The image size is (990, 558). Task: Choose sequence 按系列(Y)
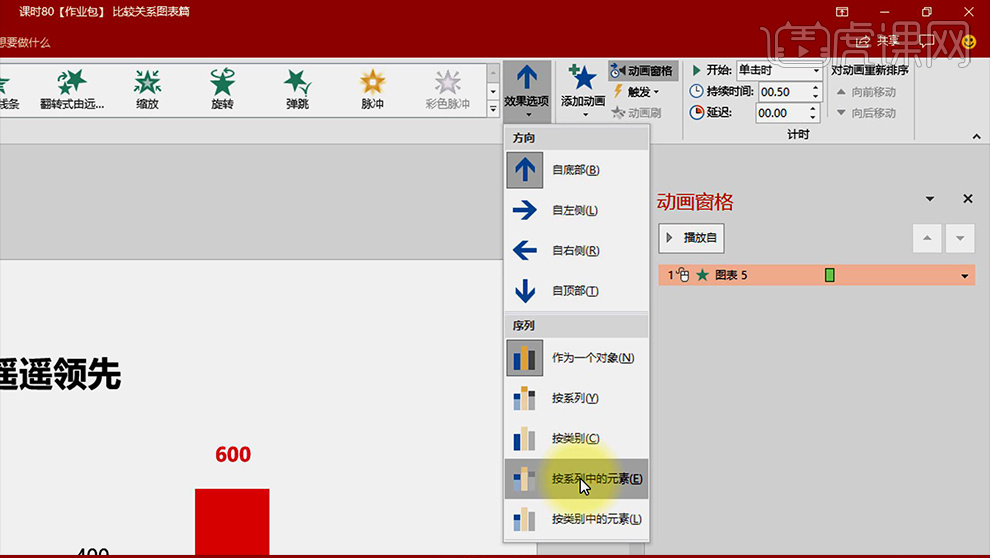pos(576,398)
